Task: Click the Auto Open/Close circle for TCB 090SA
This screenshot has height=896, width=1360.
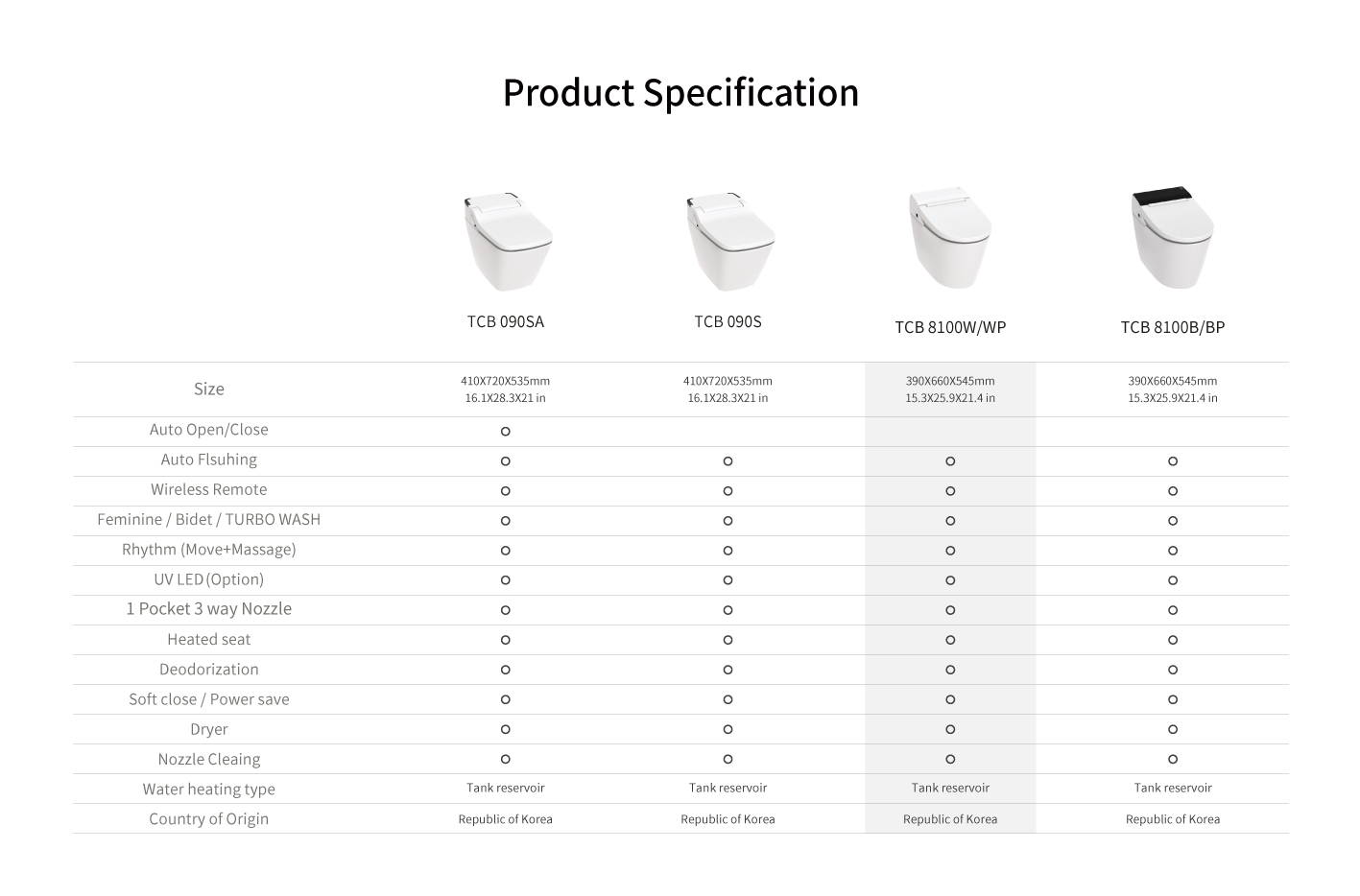Action: (506, 432)
